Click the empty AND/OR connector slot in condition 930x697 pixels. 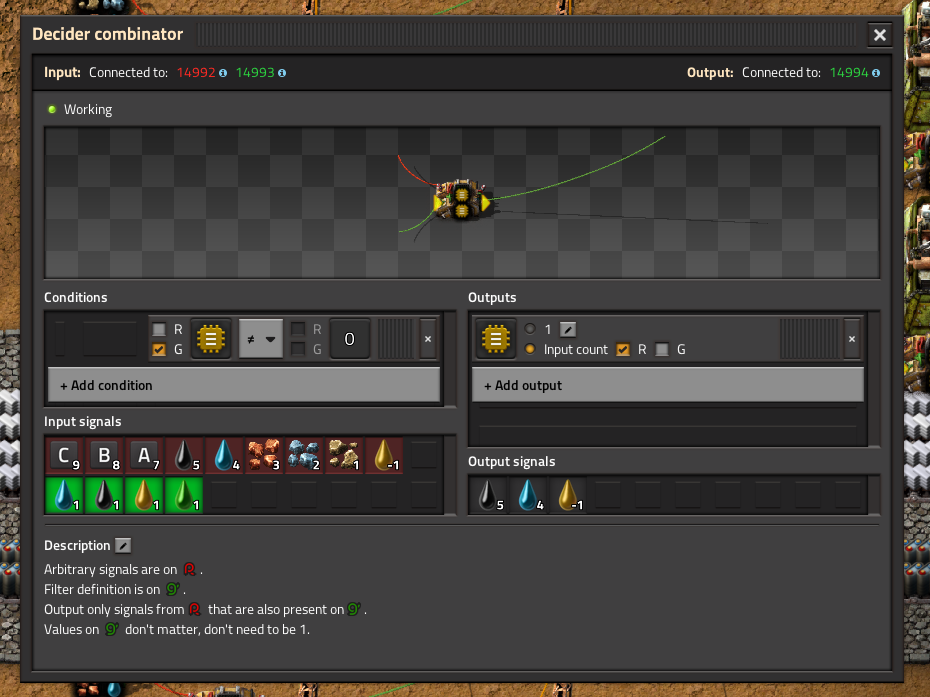[x=110, y=339]
